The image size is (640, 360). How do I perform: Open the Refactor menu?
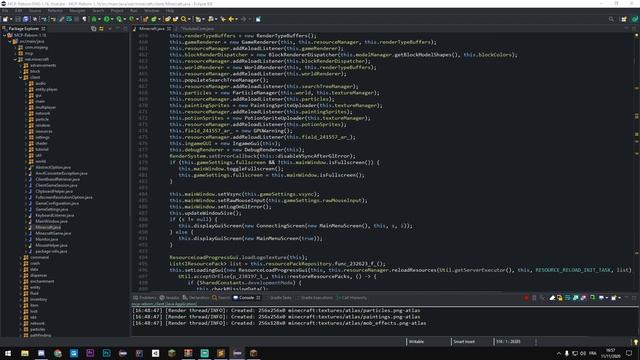(x=55, y=11)
